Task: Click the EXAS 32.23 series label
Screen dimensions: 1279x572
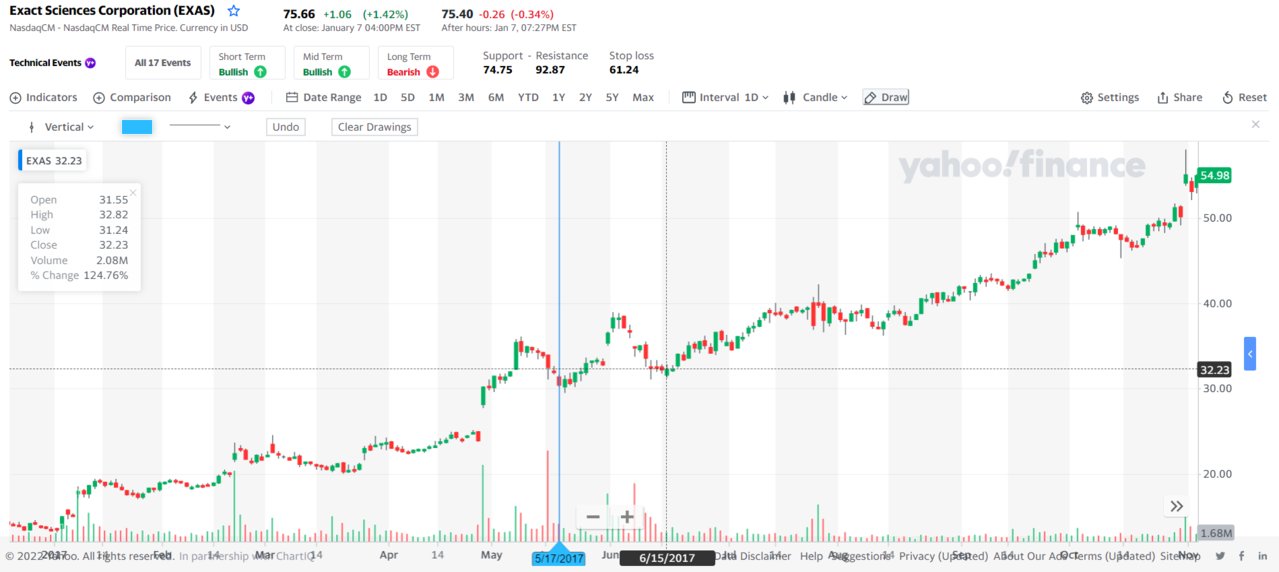Action: click(x=51, y=160)
